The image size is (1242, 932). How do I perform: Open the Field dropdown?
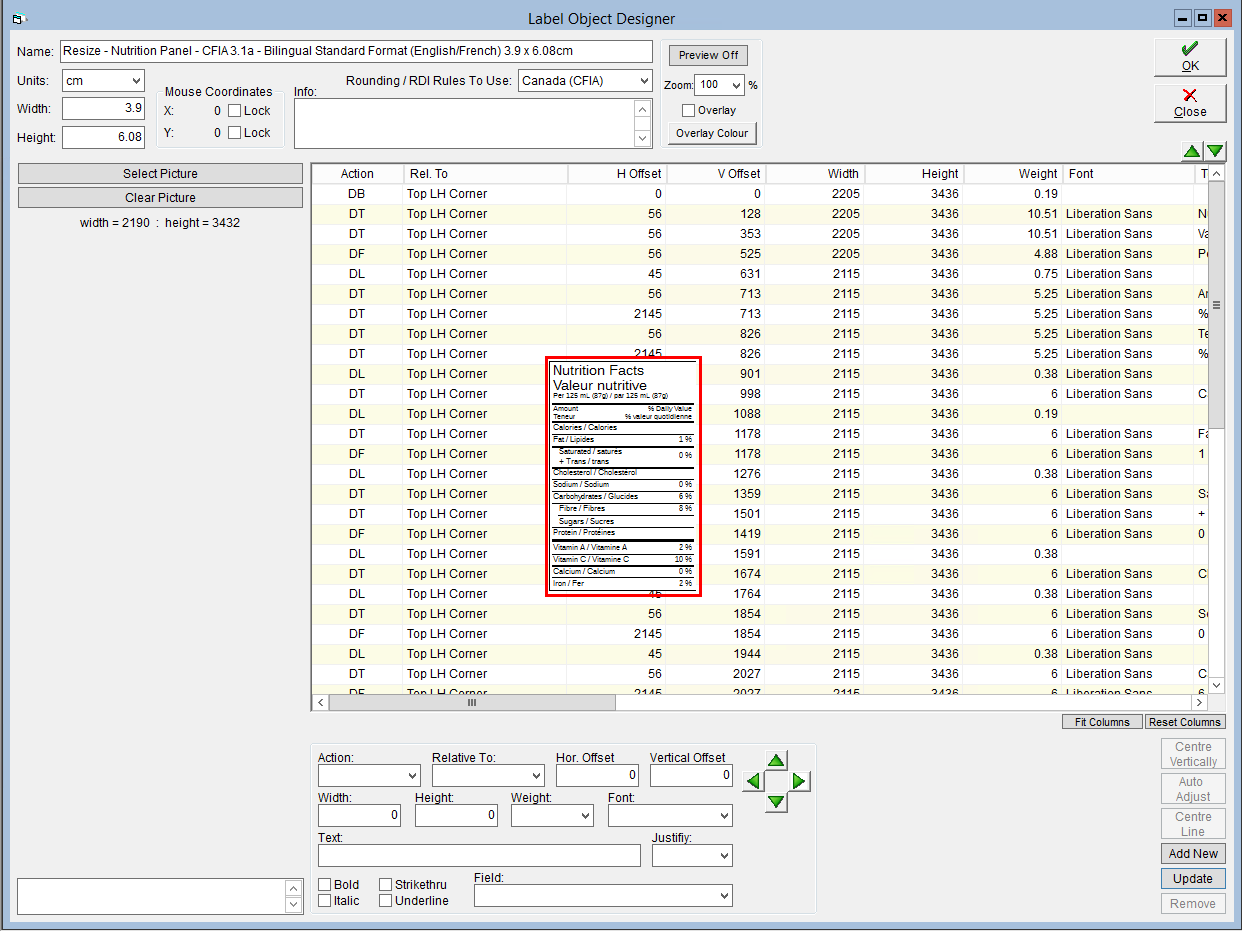coord(724,897)
